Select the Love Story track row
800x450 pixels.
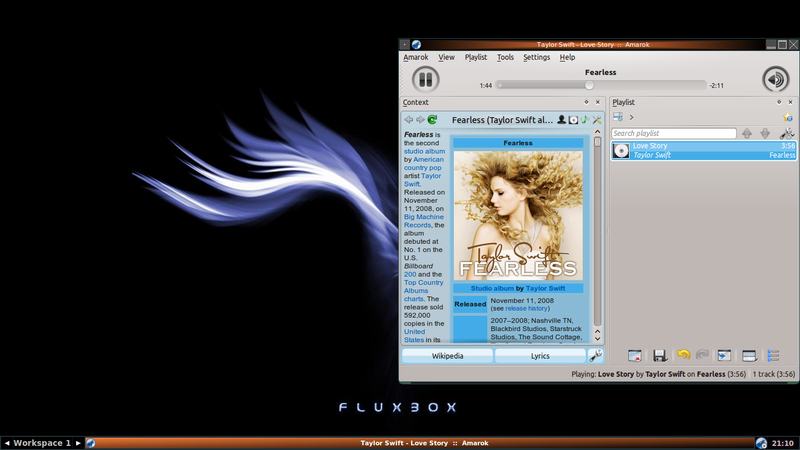(704, 151)
